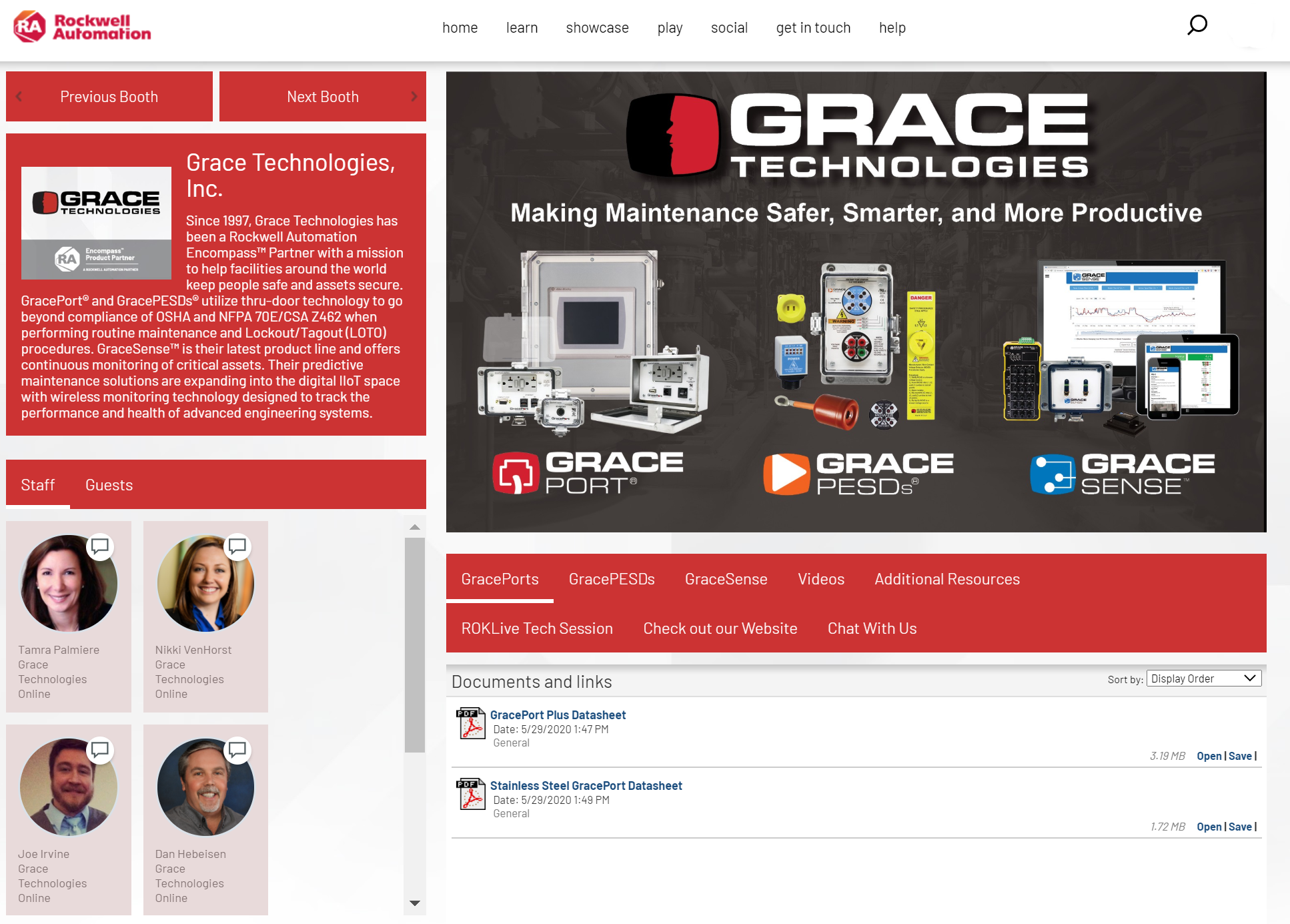Click the right arrow on Next Booth
The width and height of the screenshot is (1290, 924).
tap(414, 97)
